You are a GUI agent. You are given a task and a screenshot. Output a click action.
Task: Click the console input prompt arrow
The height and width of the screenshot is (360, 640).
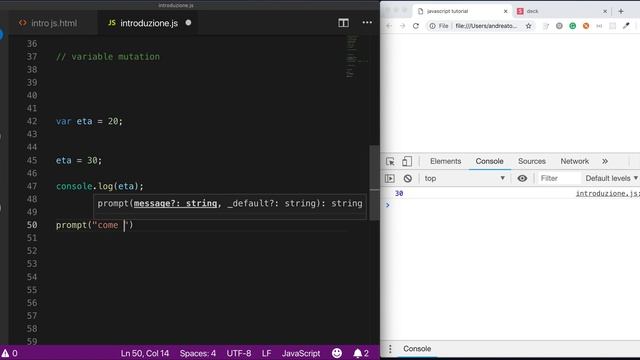(388, 205)
